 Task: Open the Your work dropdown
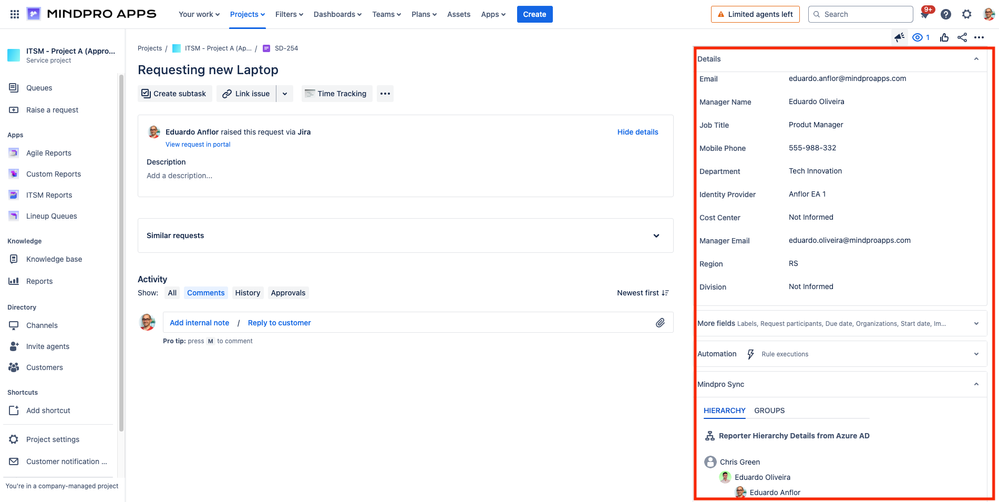click(x=199, y=14)
